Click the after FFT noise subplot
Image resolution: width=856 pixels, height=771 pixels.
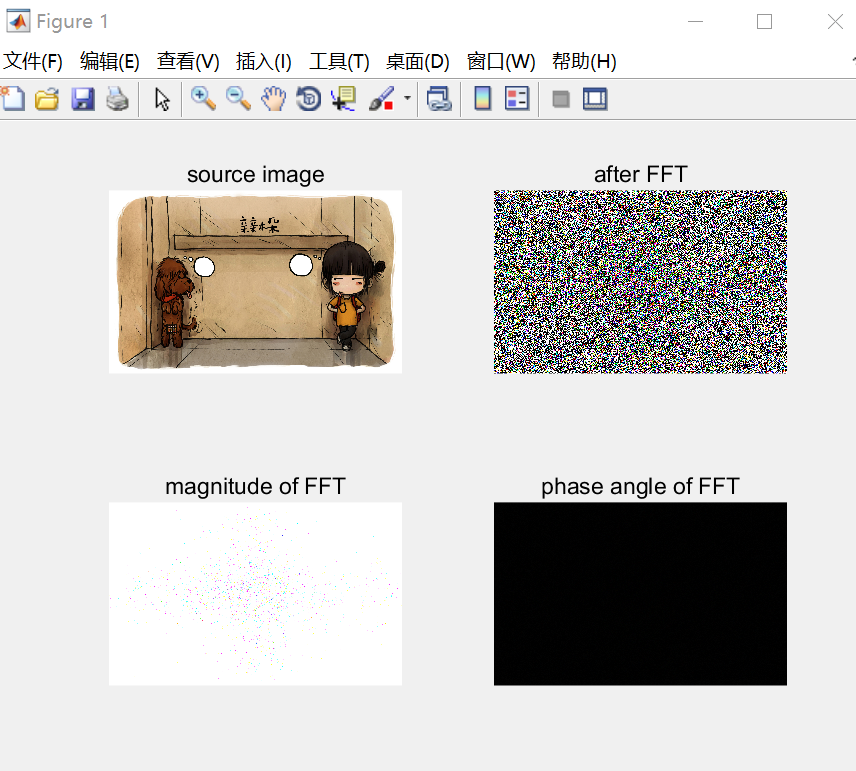pyautogui.click(x=640, y=282)
